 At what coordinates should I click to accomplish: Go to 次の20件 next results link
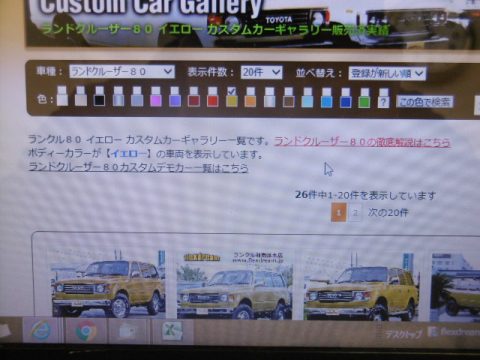tap(388, 212)
